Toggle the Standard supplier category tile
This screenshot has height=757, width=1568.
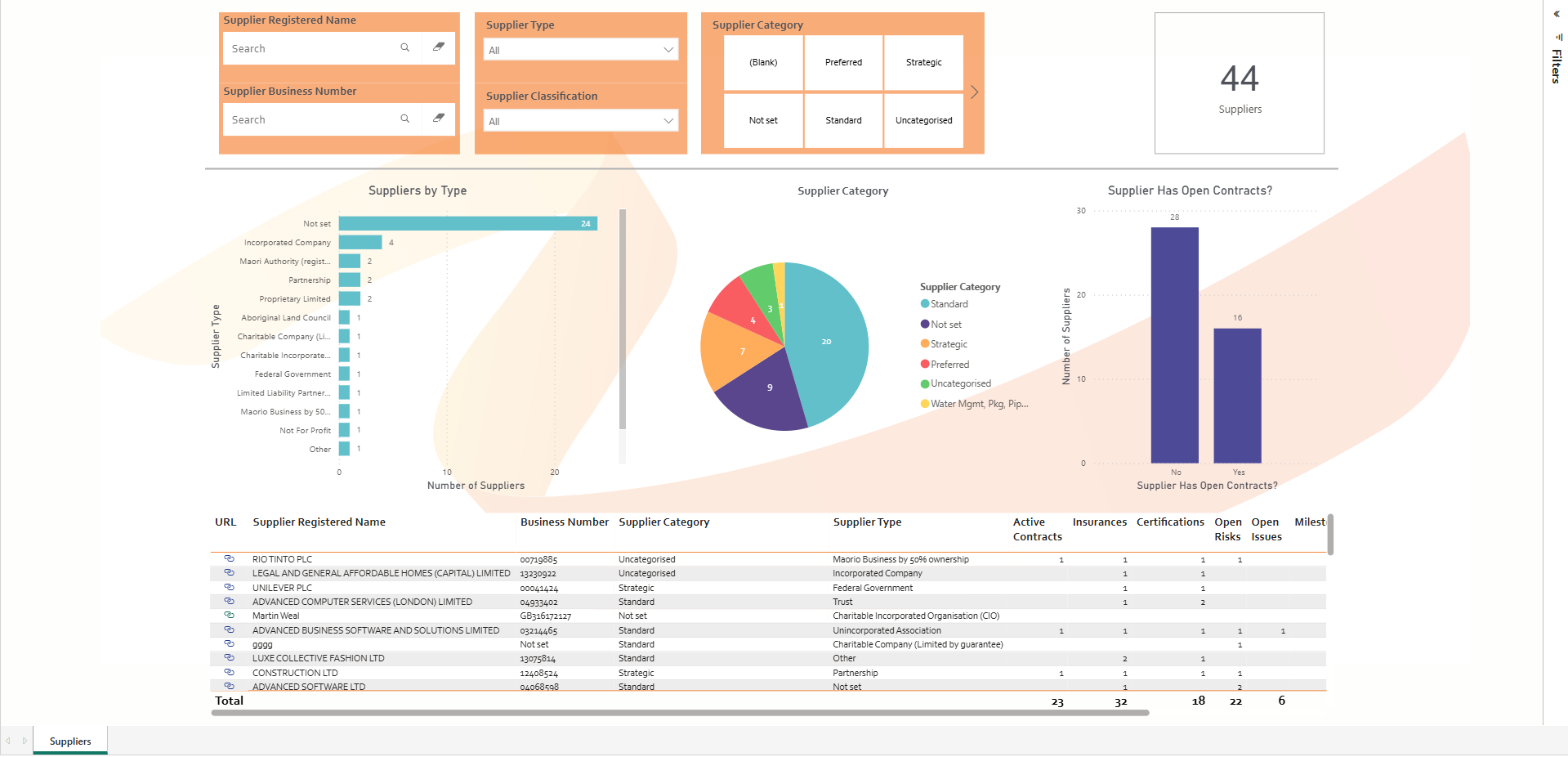coord(843,120)
